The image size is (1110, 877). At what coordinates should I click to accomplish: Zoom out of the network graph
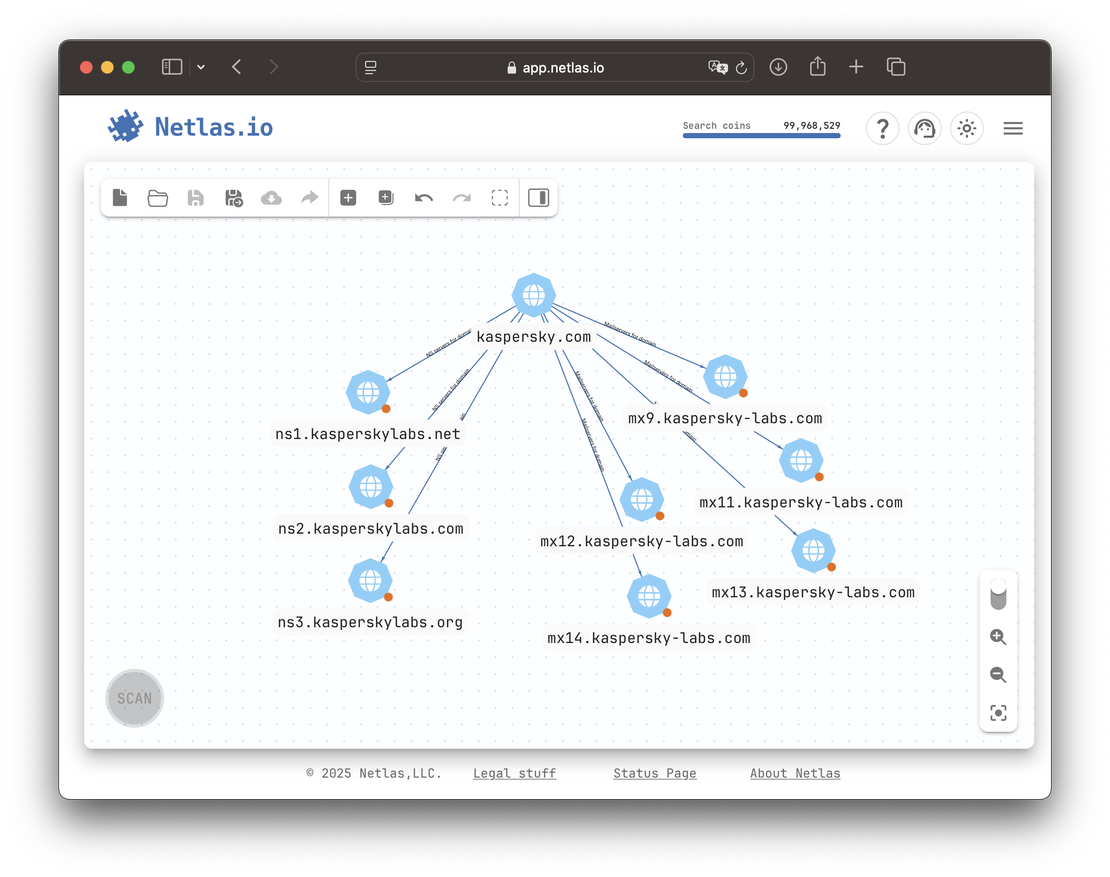998,675
